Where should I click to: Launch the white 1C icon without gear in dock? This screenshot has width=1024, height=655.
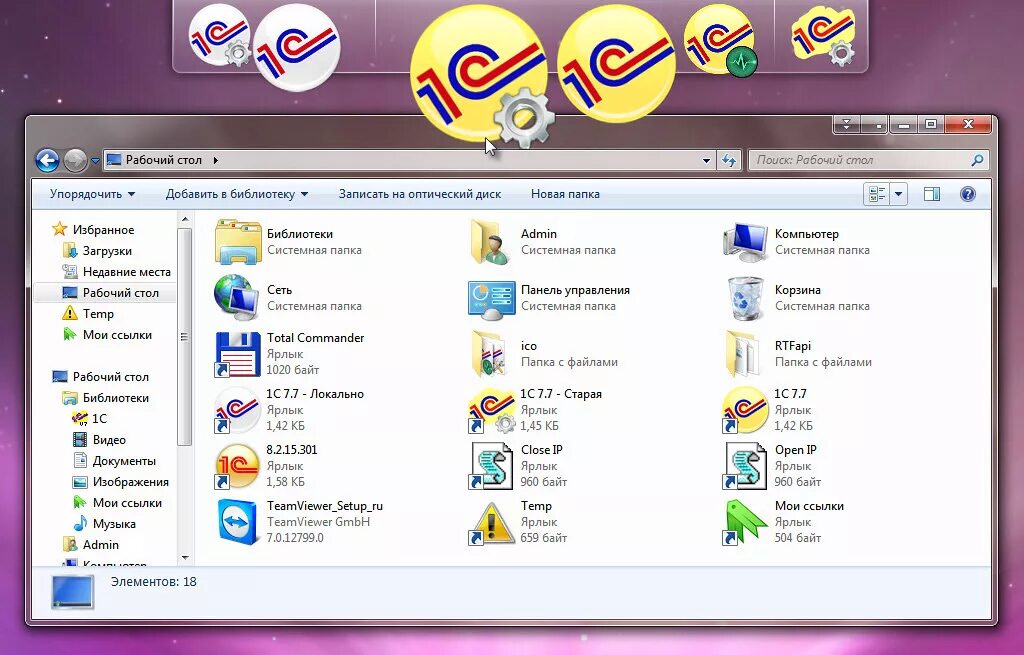coord(297,48)
